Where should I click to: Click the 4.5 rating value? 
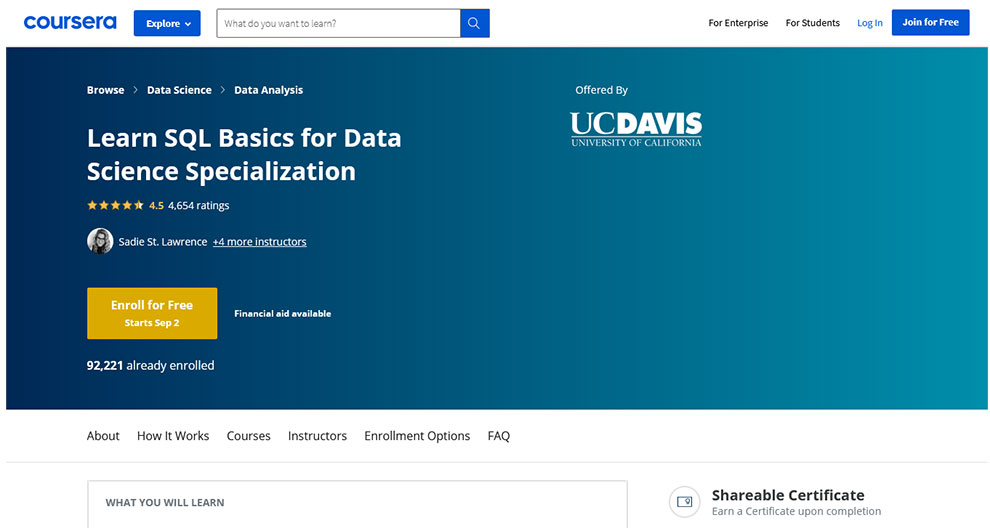[156, 205]
